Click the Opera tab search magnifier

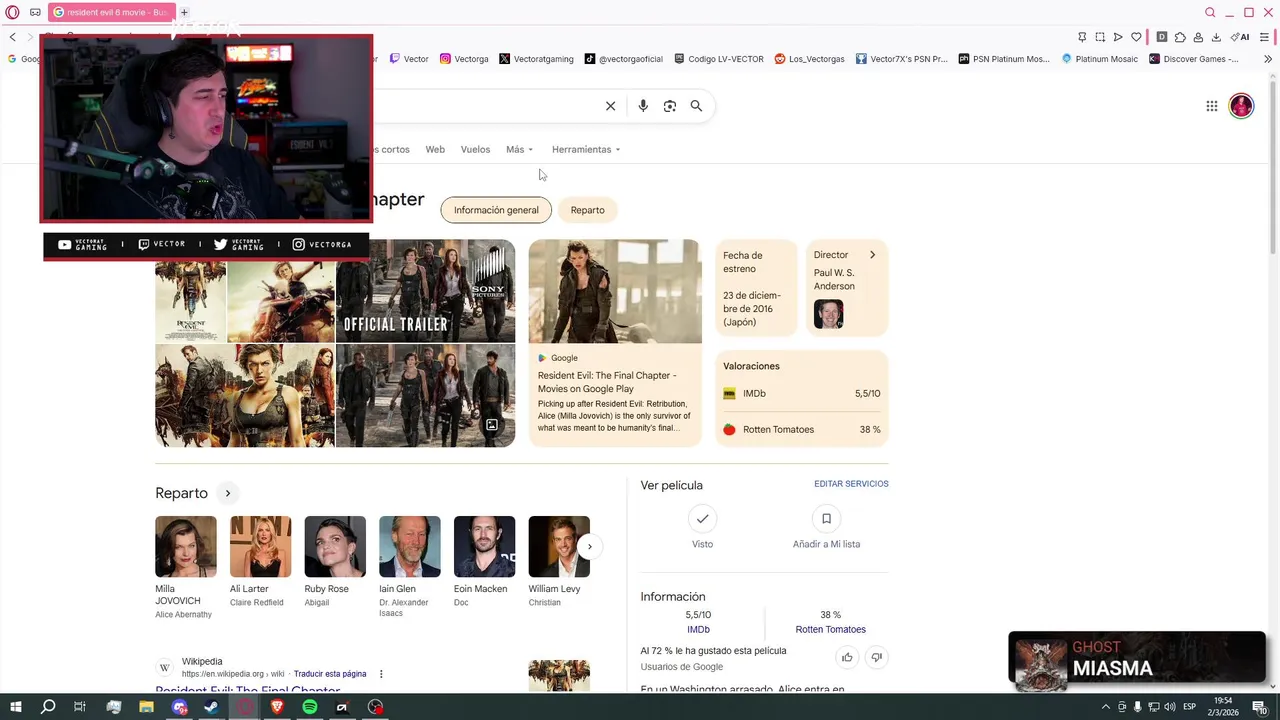click(x=1210, y=12)
